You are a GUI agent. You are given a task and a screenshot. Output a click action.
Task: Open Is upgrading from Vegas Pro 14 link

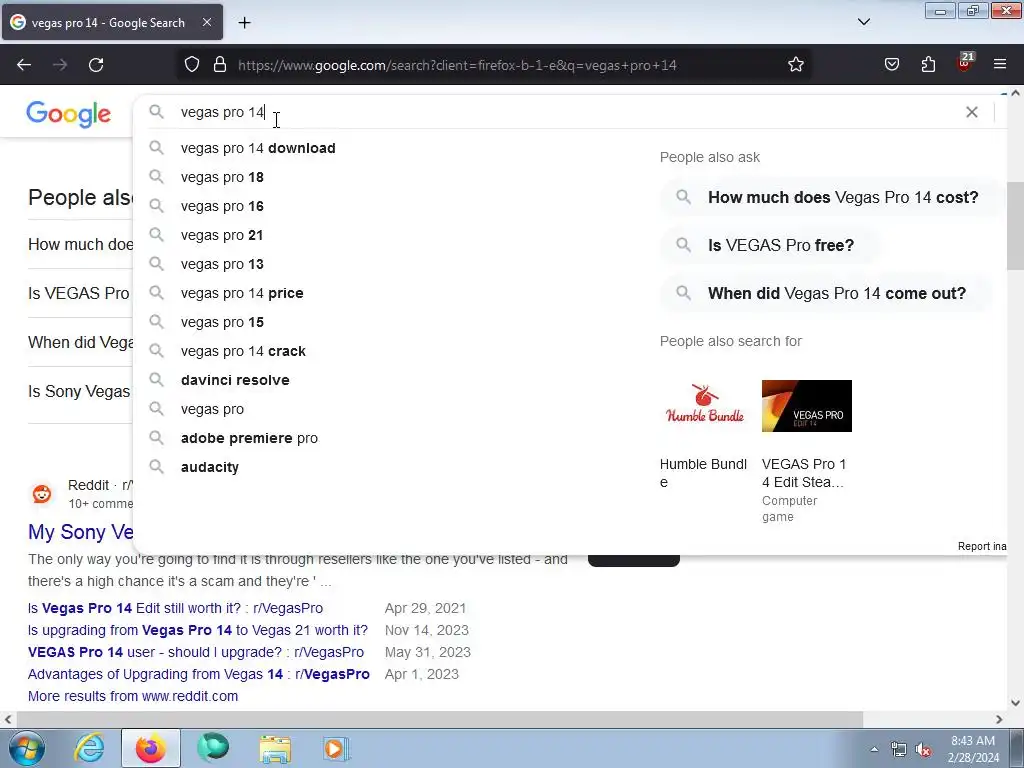198,630
